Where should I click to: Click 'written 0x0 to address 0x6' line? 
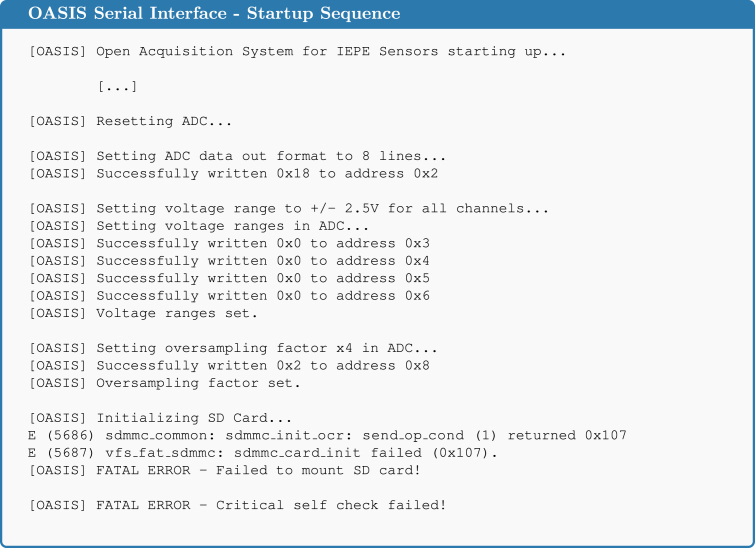coord(229,296)
